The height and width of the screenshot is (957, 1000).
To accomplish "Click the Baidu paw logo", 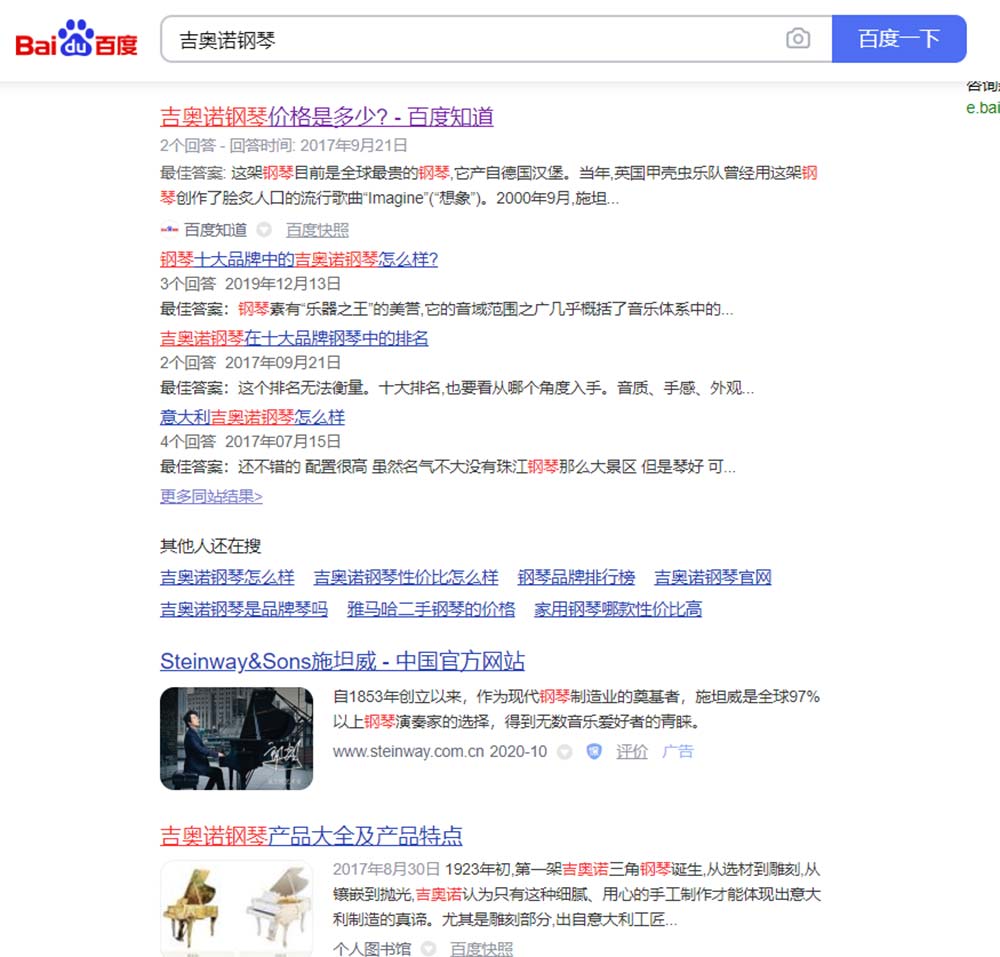I will pos(77,41).
